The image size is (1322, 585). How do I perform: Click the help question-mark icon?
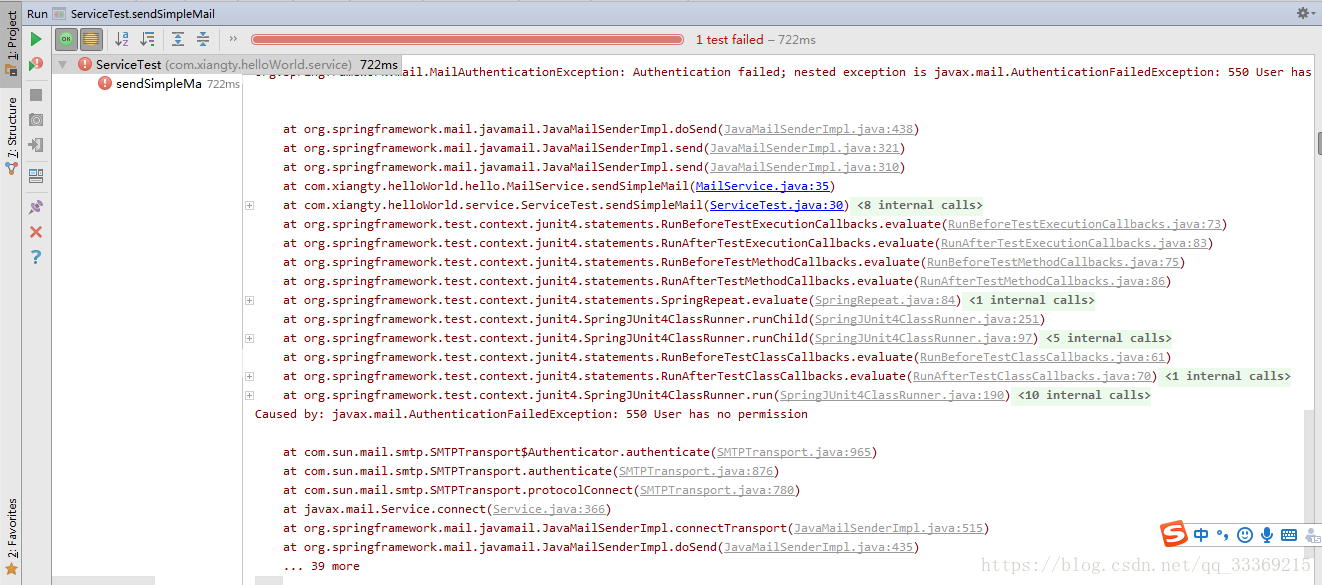[x=36, y=256]
